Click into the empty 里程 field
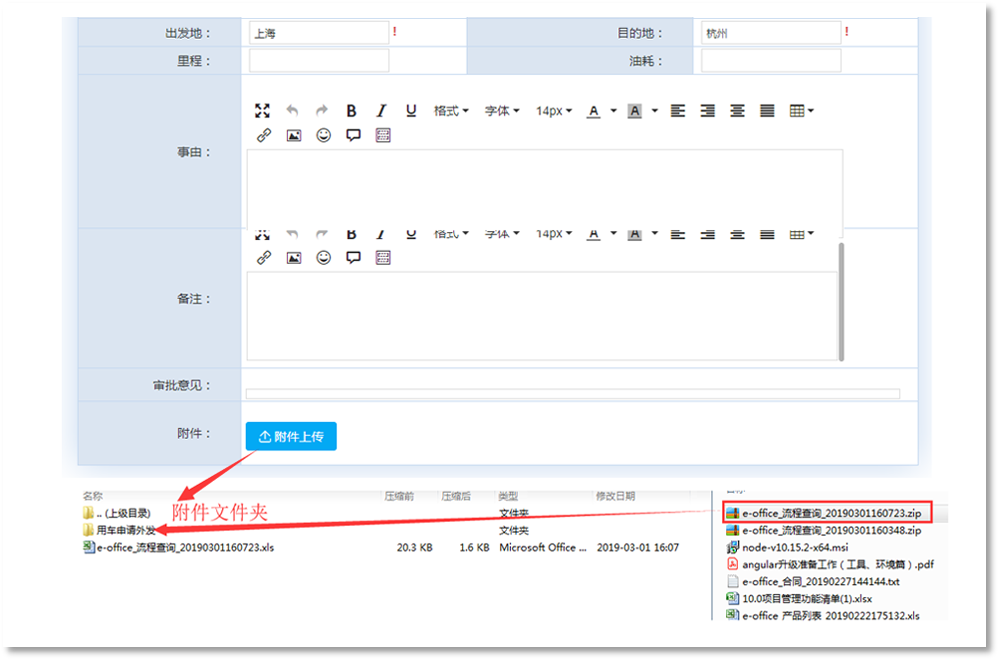This screenshot has height=660, width=1000. tap(319, 61)
